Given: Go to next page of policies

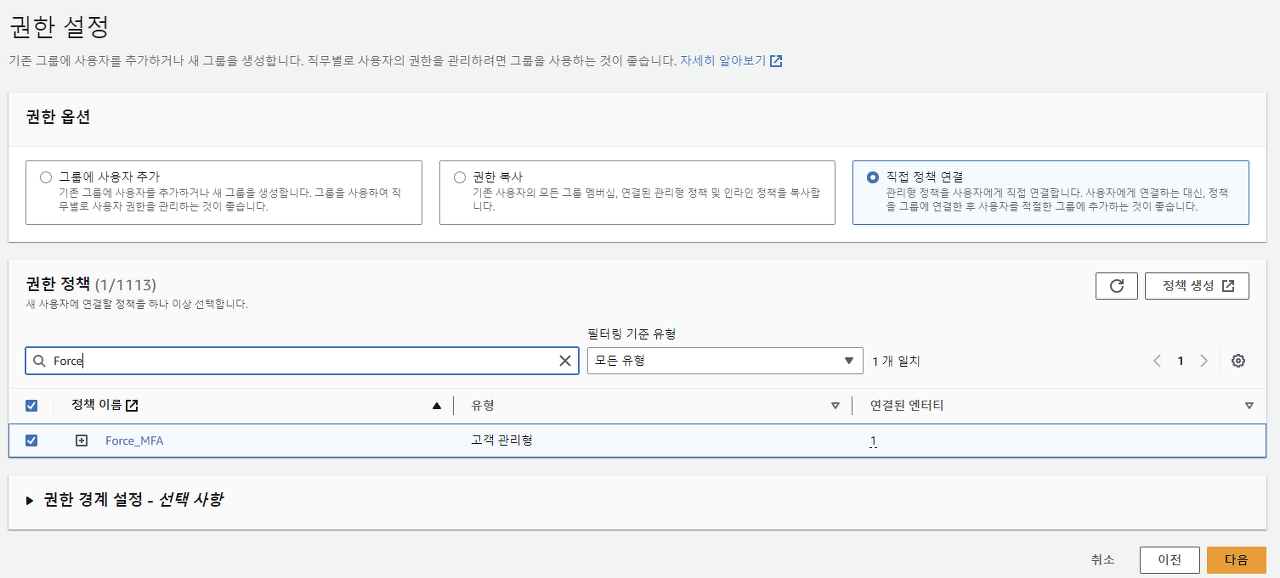Looking at the screenshot, I should click(1204, 361).
